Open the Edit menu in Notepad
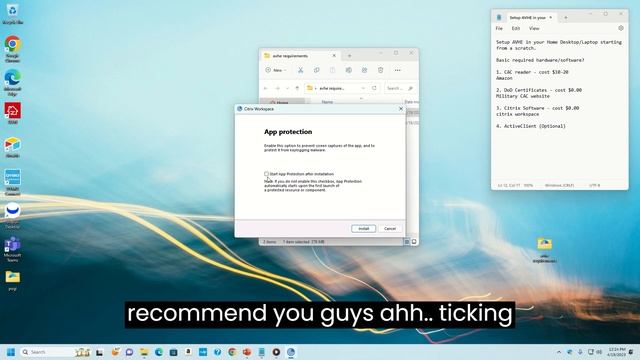The height and width of the screenshot is (360, 640). (516, 29)
